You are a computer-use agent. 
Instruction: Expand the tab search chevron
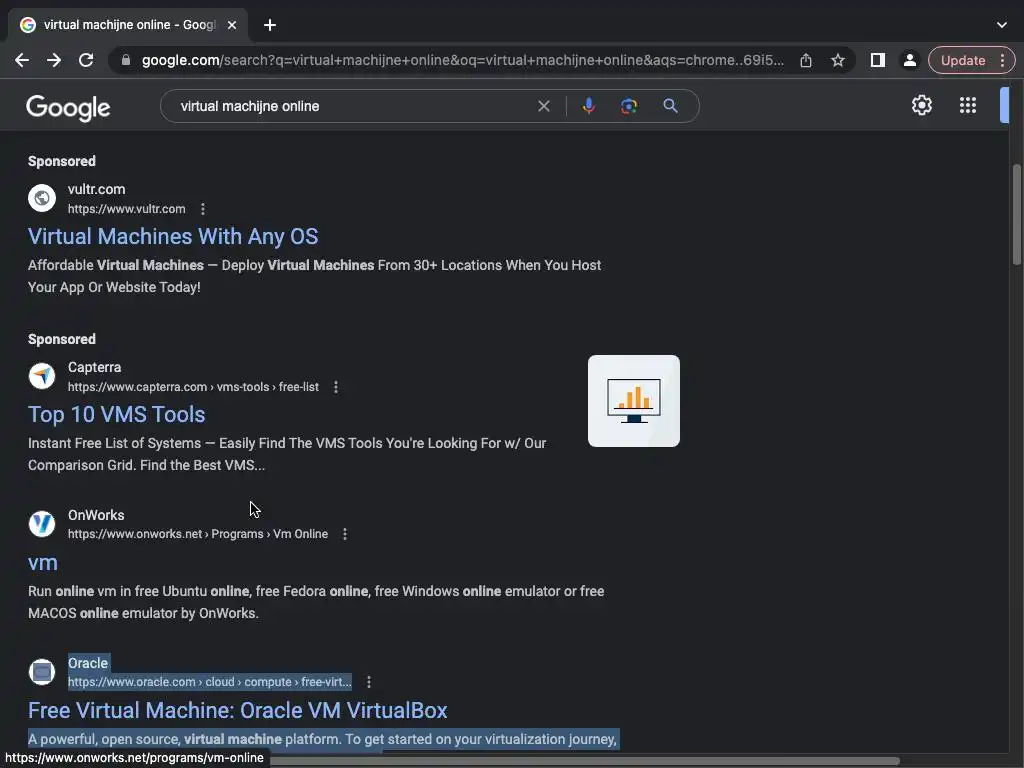pos(1002,25)
